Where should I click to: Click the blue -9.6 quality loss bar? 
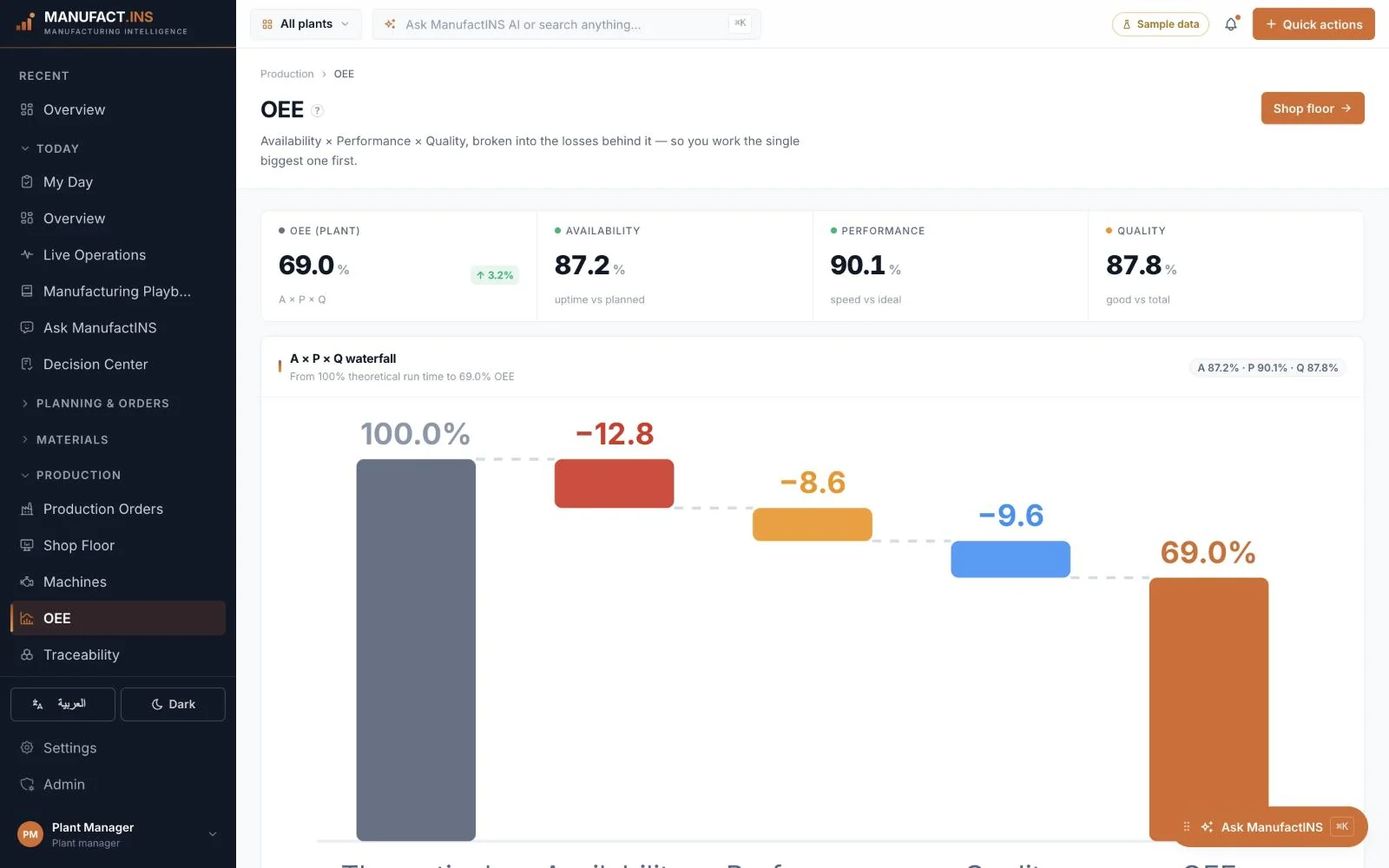pos(1010,559)
